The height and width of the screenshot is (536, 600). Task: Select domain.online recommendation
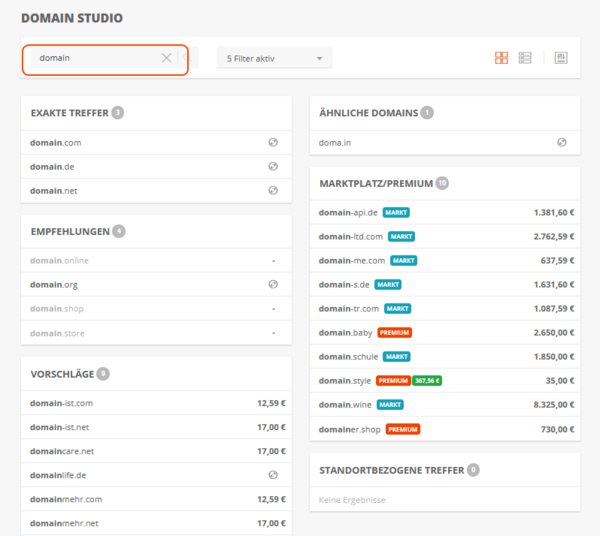156,261
